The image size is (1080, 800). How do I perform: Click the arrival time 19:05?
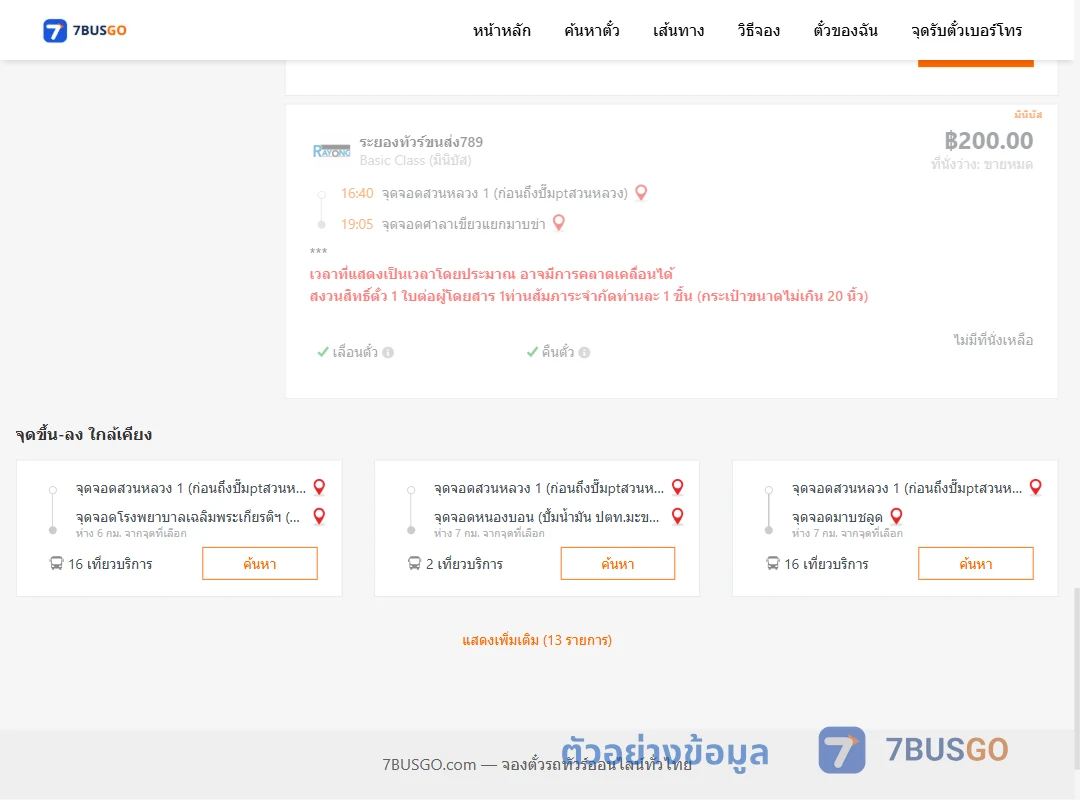point(357,224)
